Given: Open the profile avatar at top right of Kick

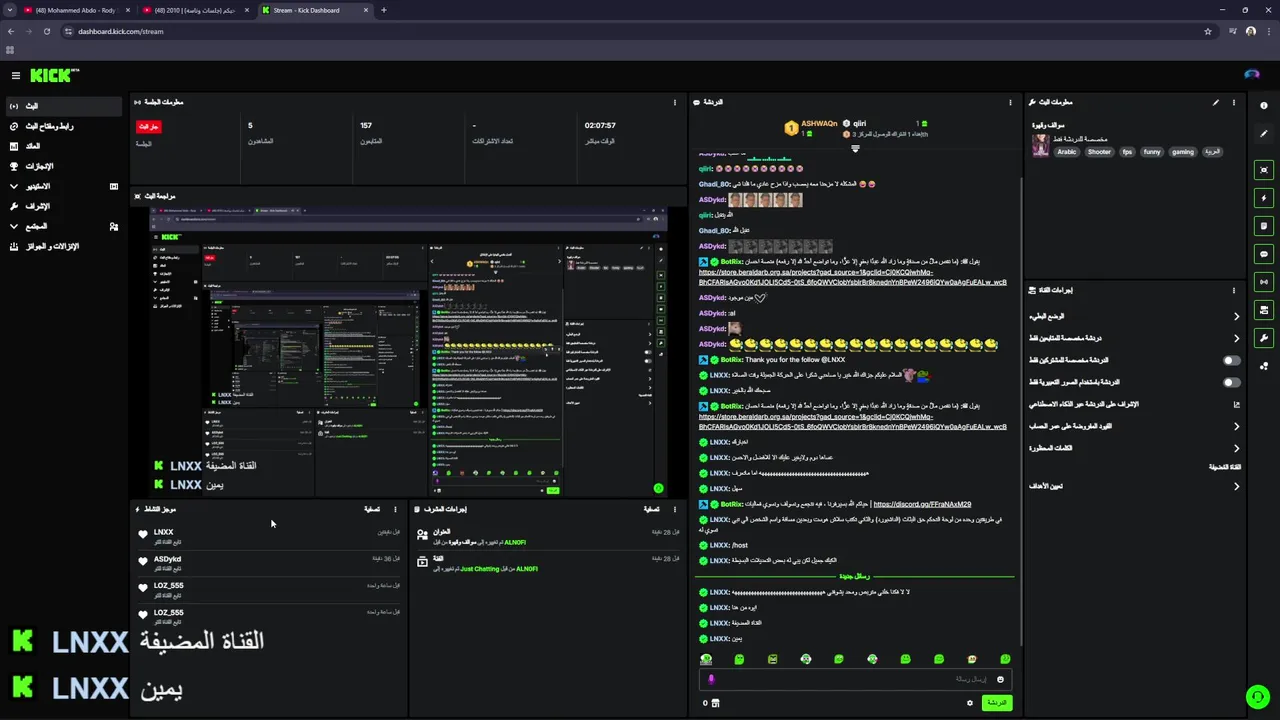Looking at the screenshot, I should click(1252, 75).
